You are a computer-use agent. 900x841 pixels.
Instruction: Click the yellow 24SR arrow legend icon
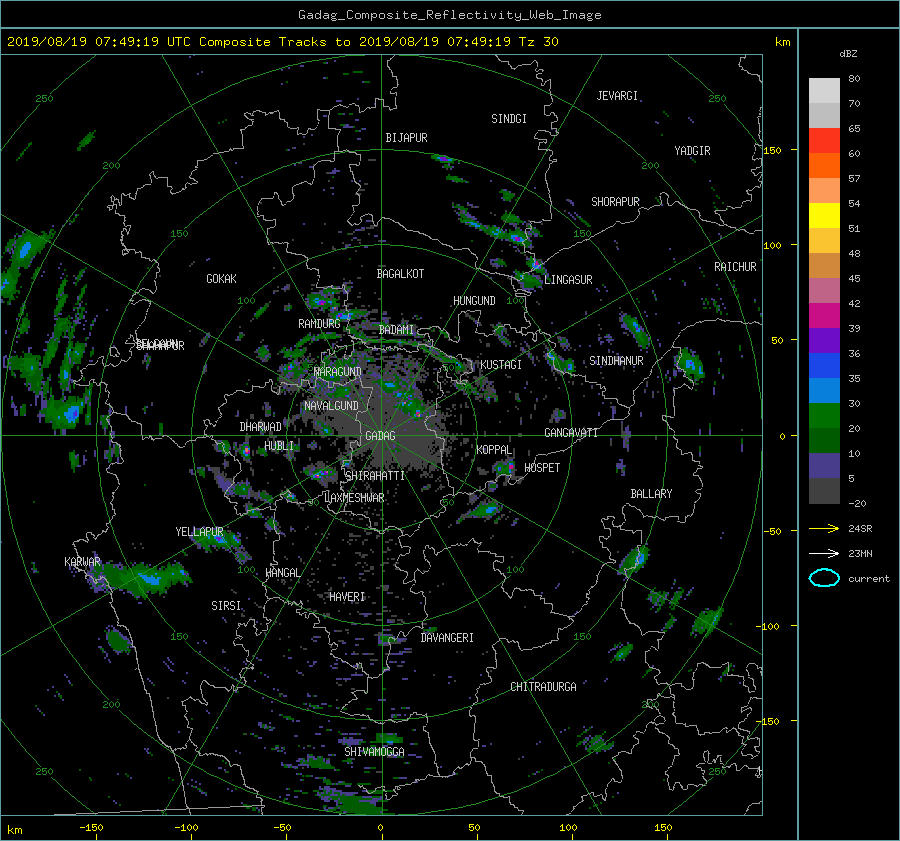click(x=824, y=528)
